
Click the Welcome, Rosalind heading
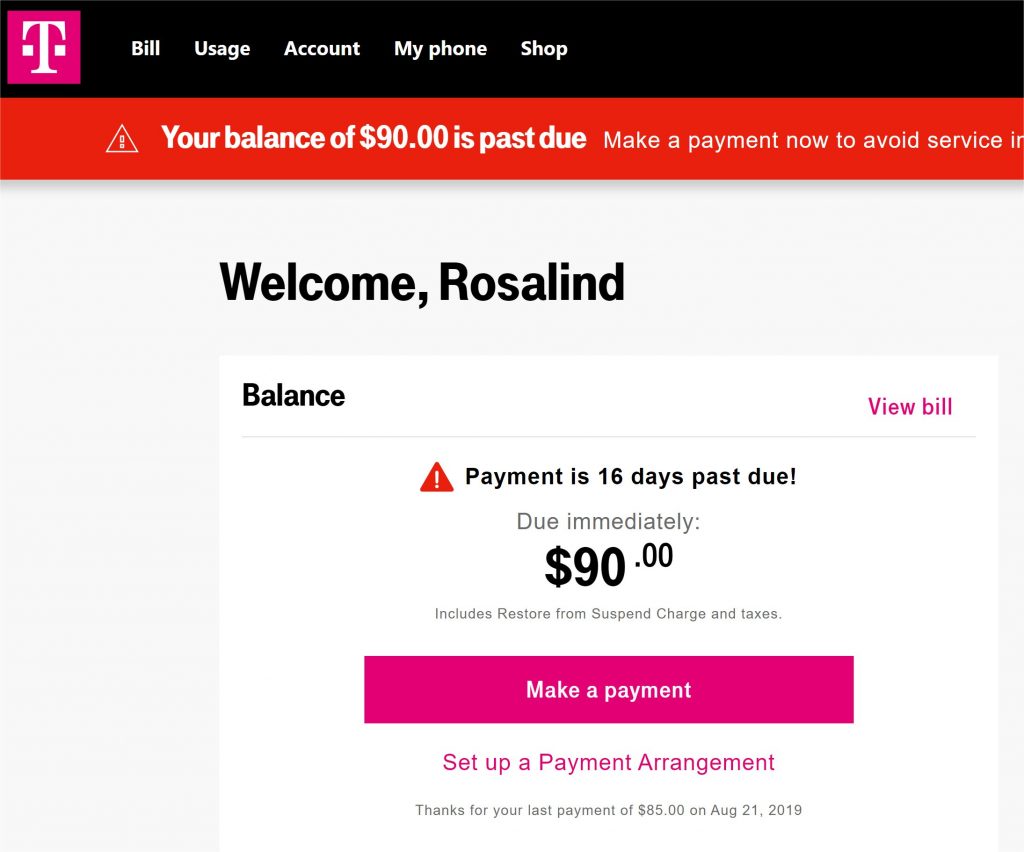tap(422, 283)
